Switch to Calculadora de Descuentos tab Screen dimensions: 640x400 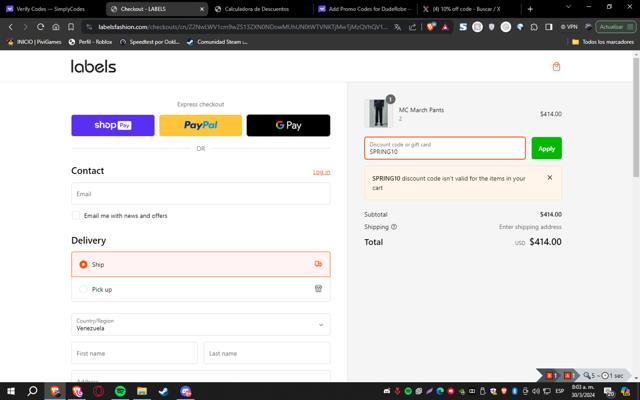257,9
